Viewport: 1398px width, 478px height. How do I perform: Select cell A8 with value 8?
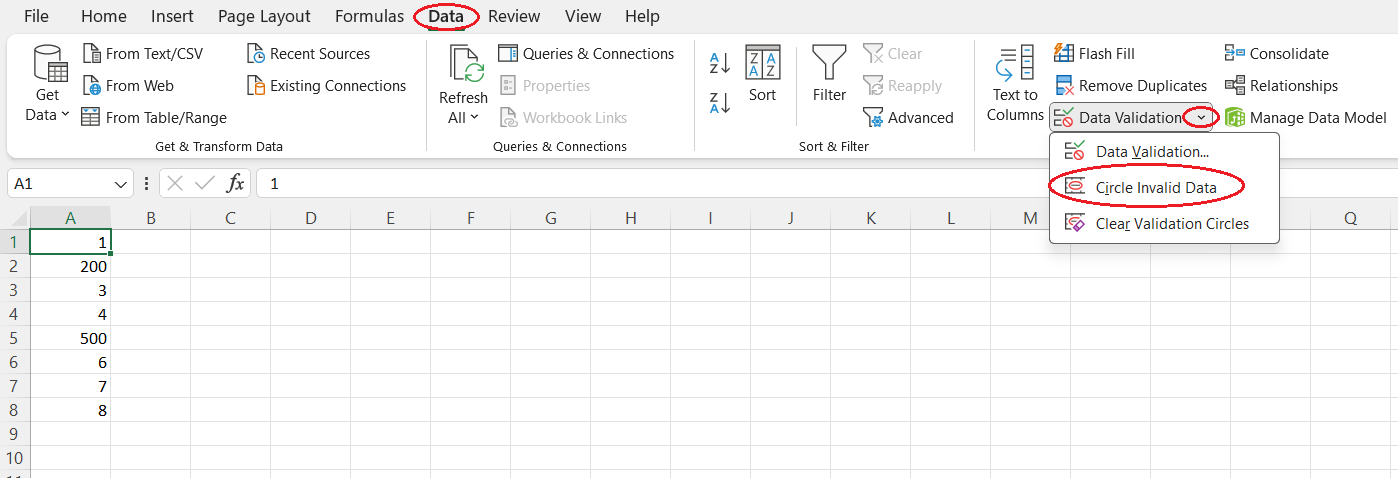[x=70, y=410]
